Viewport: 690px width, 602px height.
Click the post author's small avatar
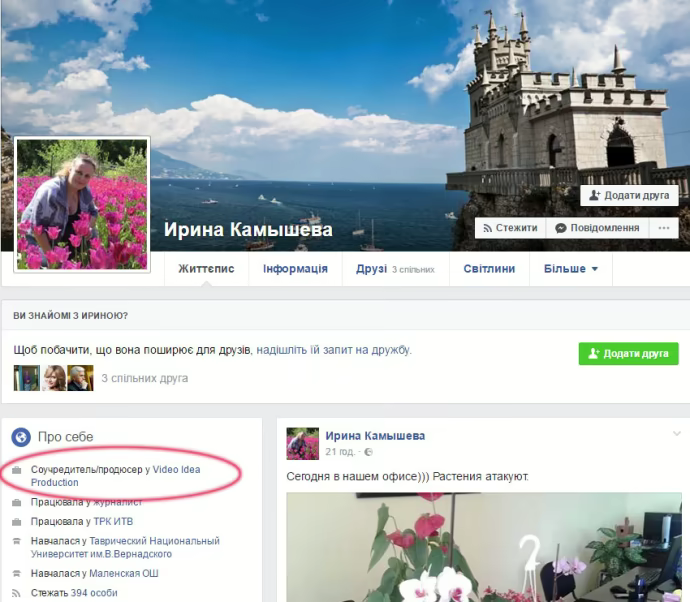[303, 443]
